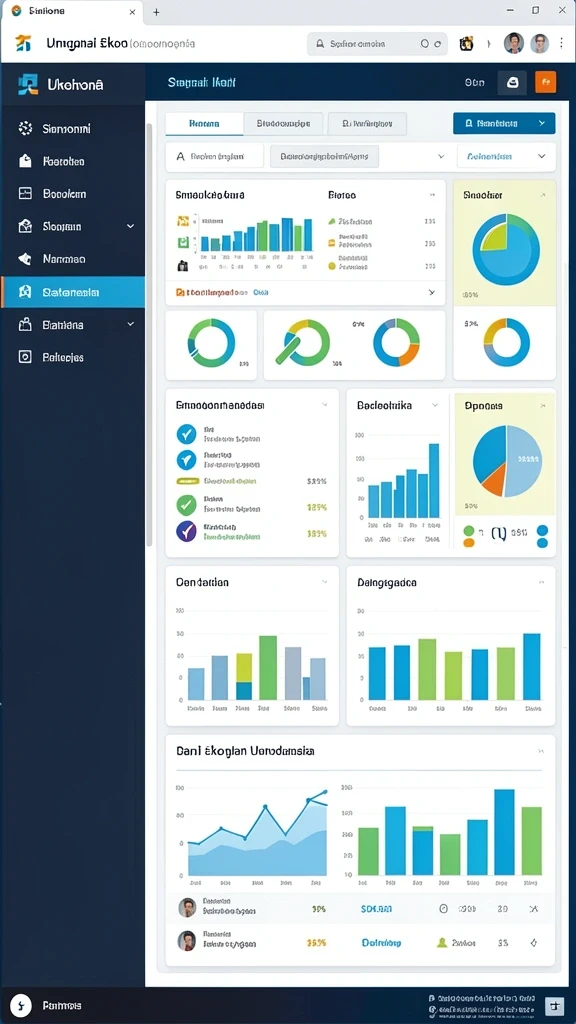Screen dimensions: 576x1024
Task: Click the blue Samotioia button
Action: [504, 123]
